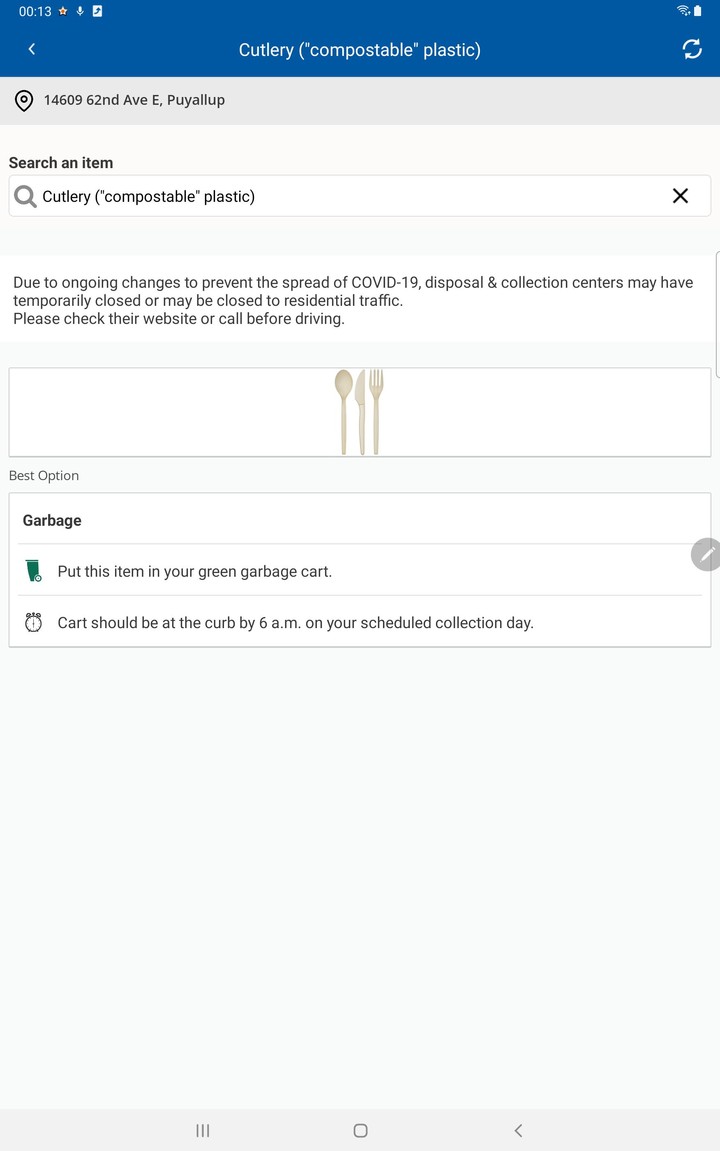Tap the alarm clock icon

point(34,622)
